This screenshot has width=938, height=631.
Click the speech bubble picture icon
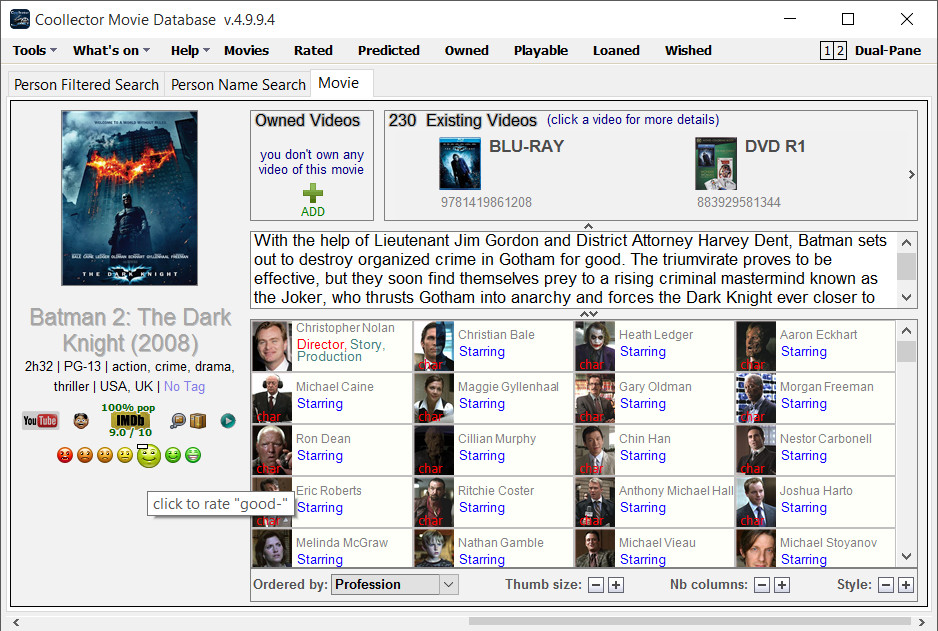(x=178, y=421)
